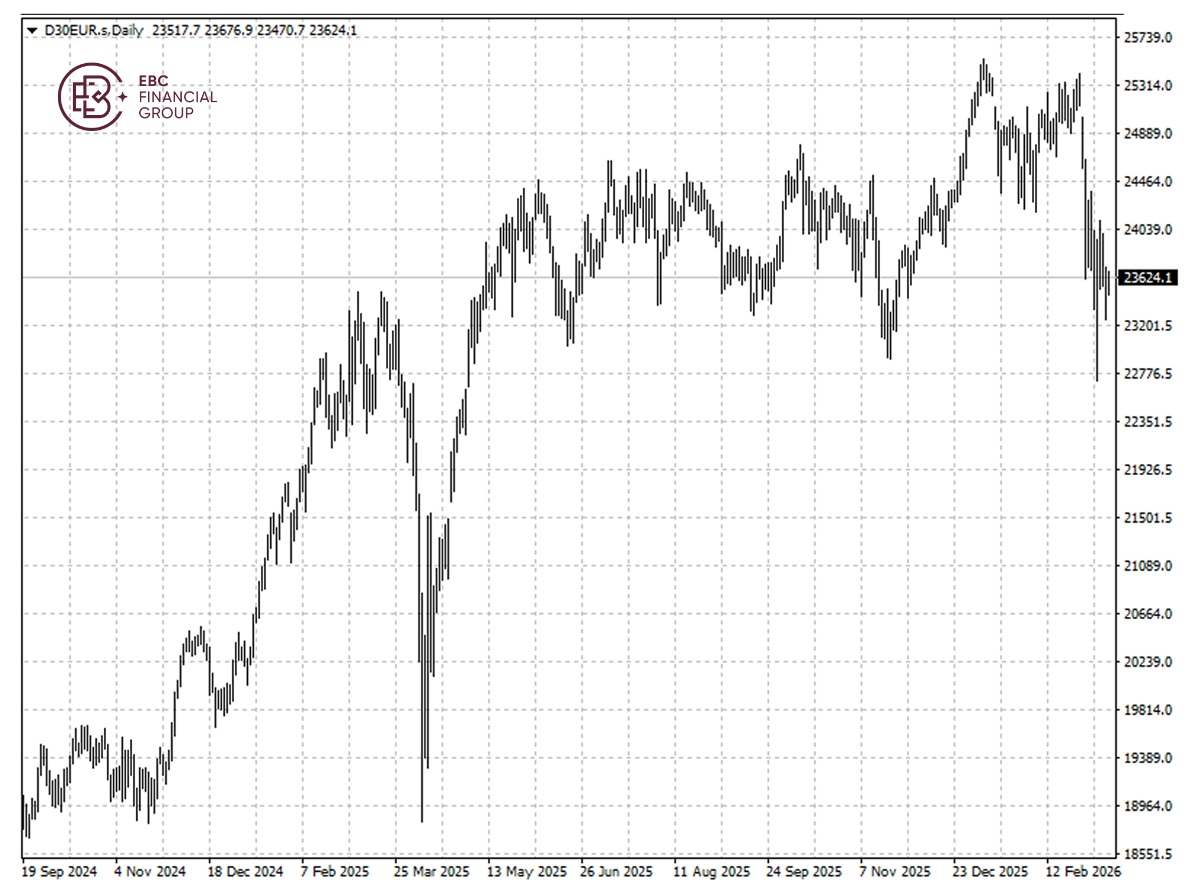Image resolution: width=1200 pixels, height=896 pixels.
Task: Click the 25739.0 price axis label
Action: tap(1148, 37)
